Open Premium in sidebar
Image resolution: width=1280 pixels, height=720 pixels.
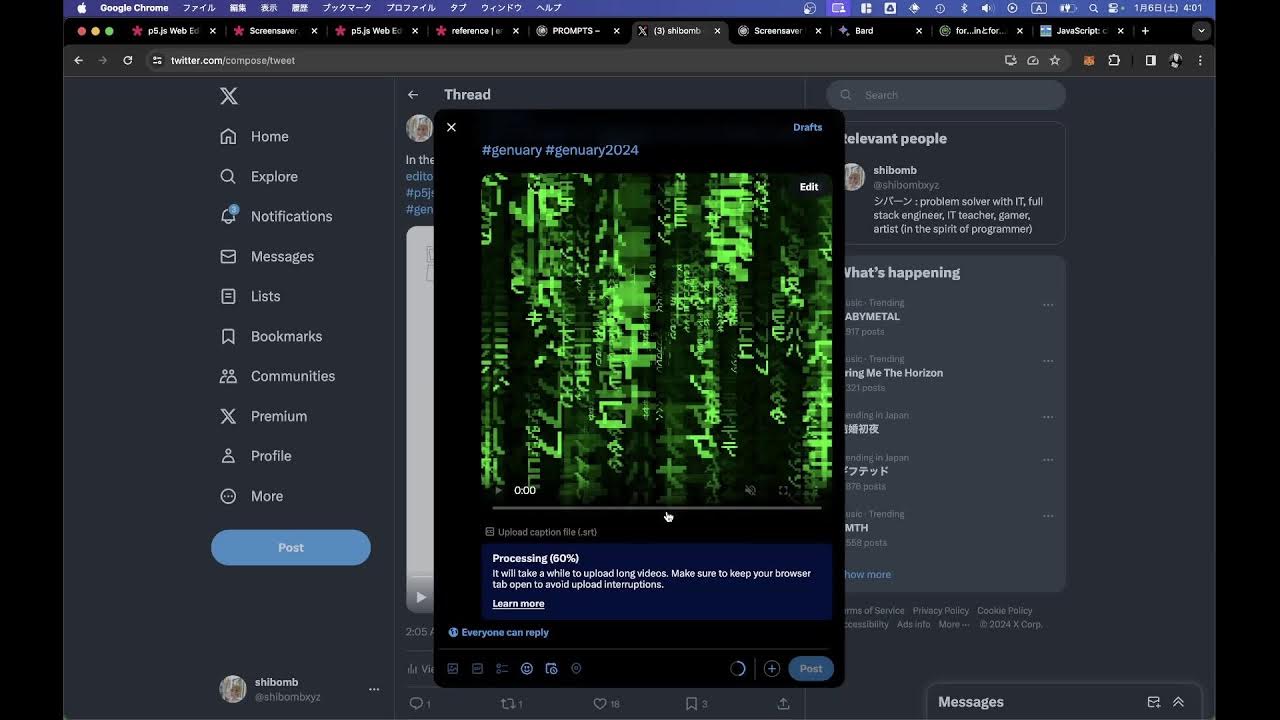[264, 416]
